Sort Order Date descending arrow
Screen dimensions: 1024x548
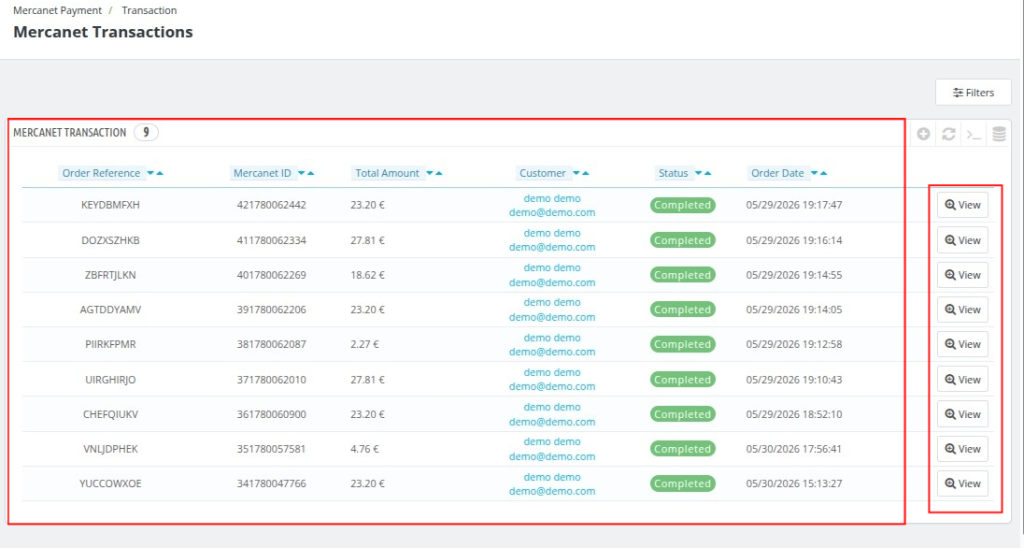(814, 173)
